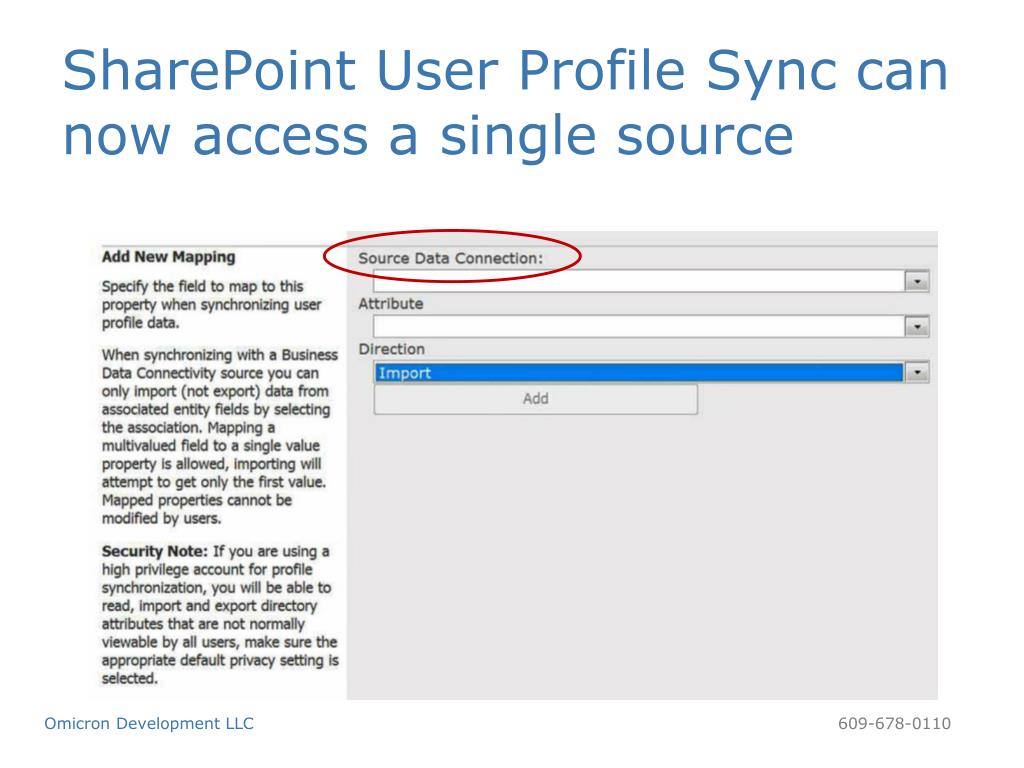1024x768 pixels.
Task: Click the Direction label
Action: (391, 349)
